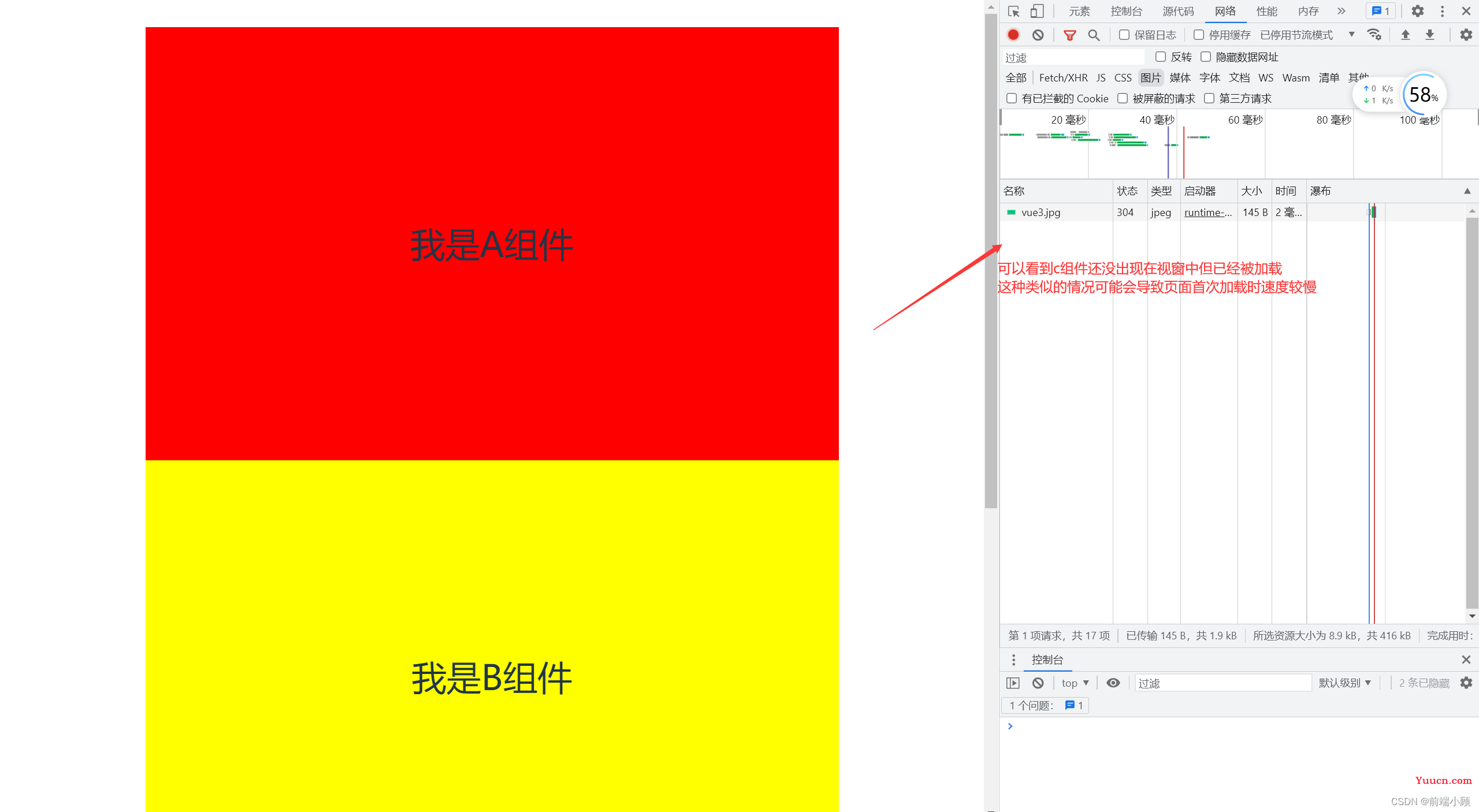Toggle the device toolbar icon

point(1037,12)
